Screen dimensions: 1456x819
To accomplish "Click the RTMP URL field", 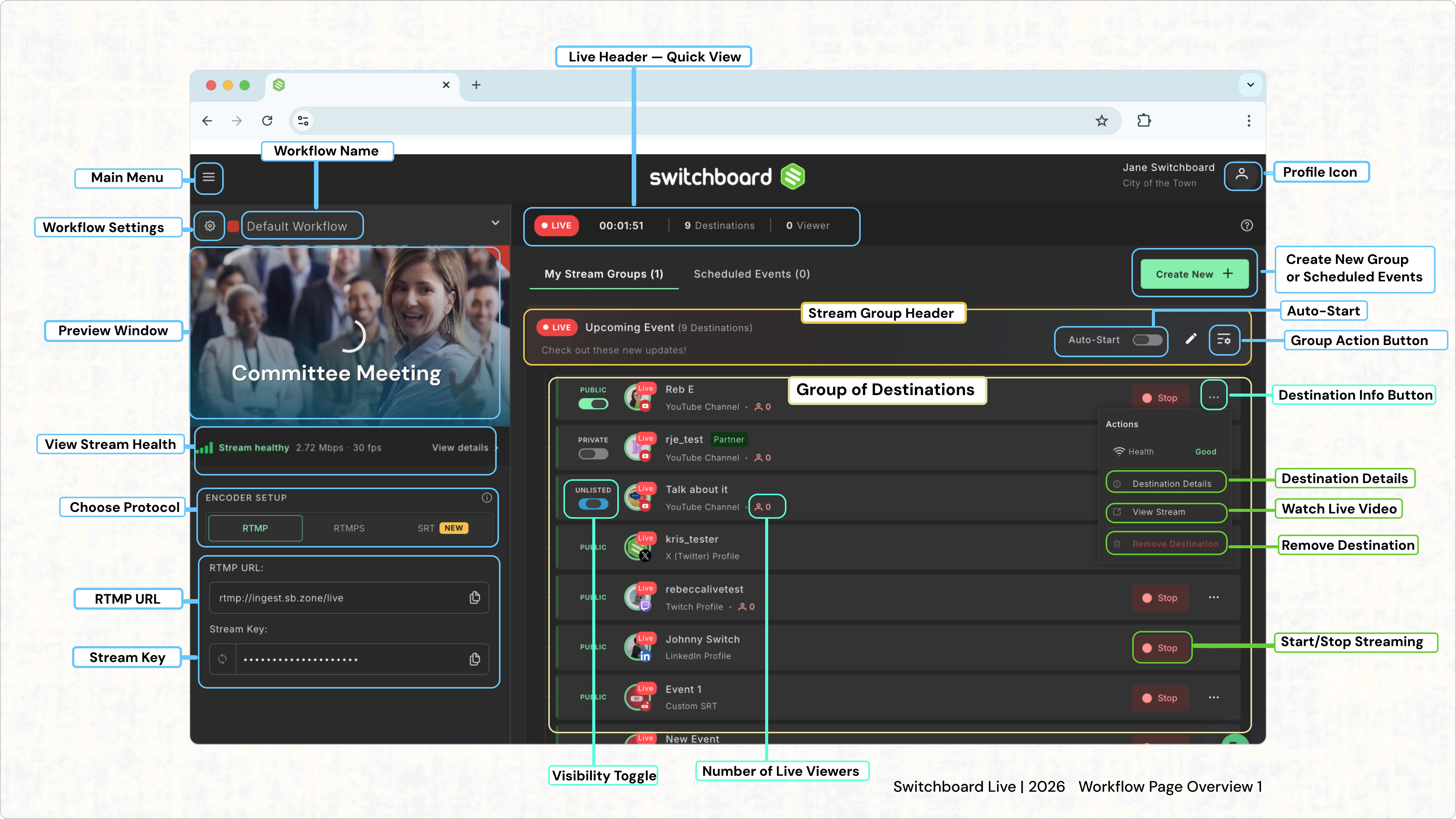I will (x=349, y=598).
